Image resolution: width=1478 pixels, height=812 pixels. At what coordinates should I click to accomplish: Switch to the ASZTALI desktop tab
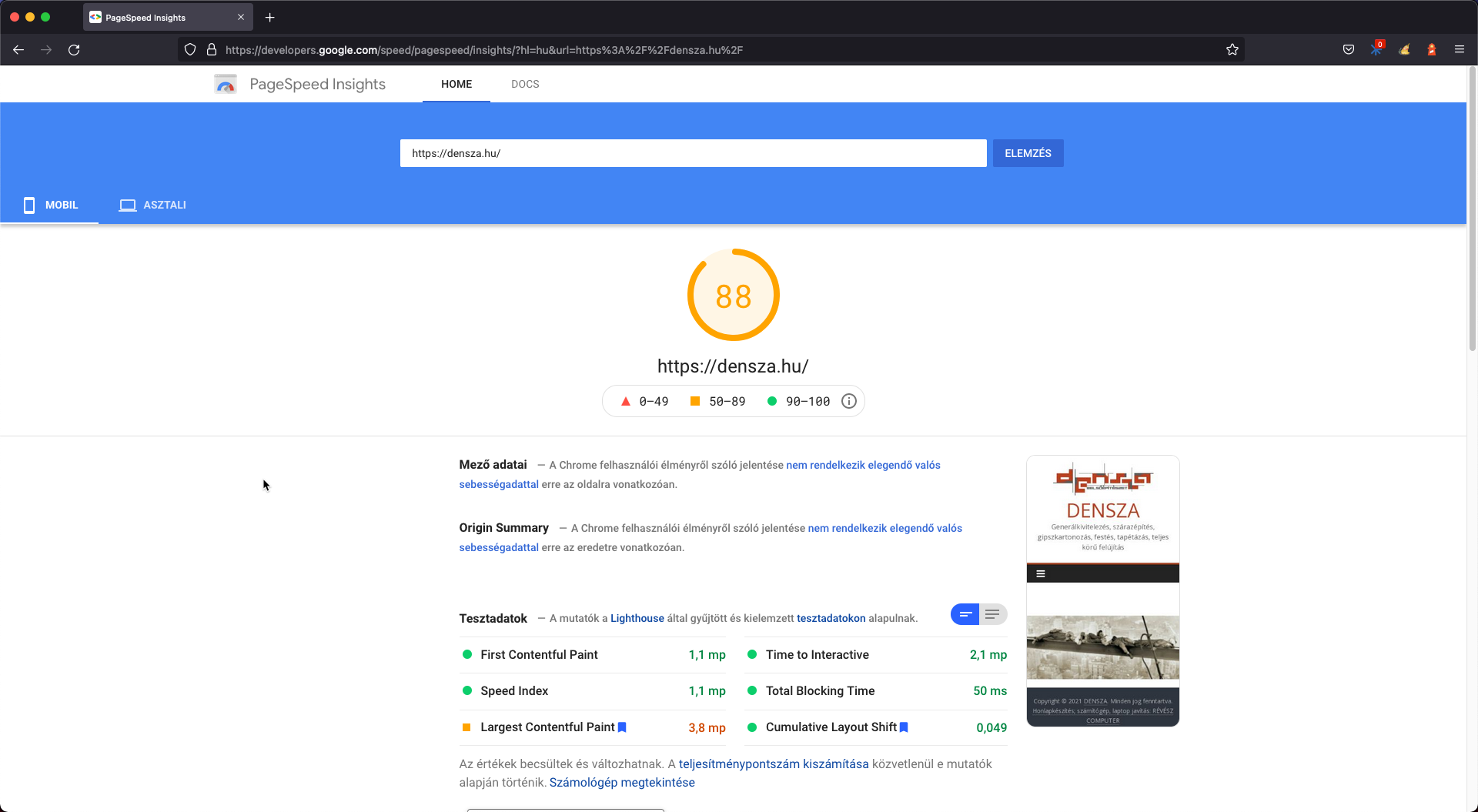(152, 205)
